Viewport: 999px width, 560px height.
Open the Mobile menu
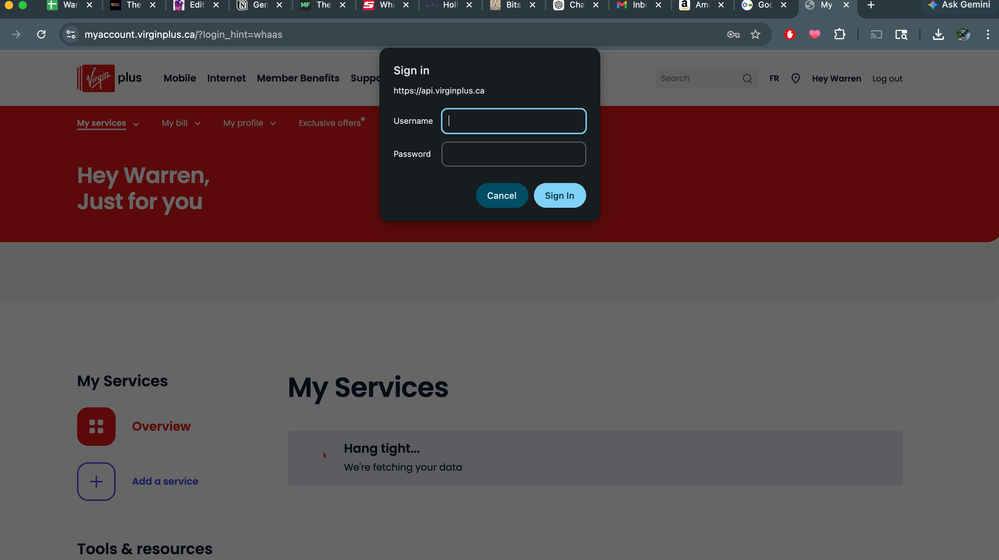180,78
